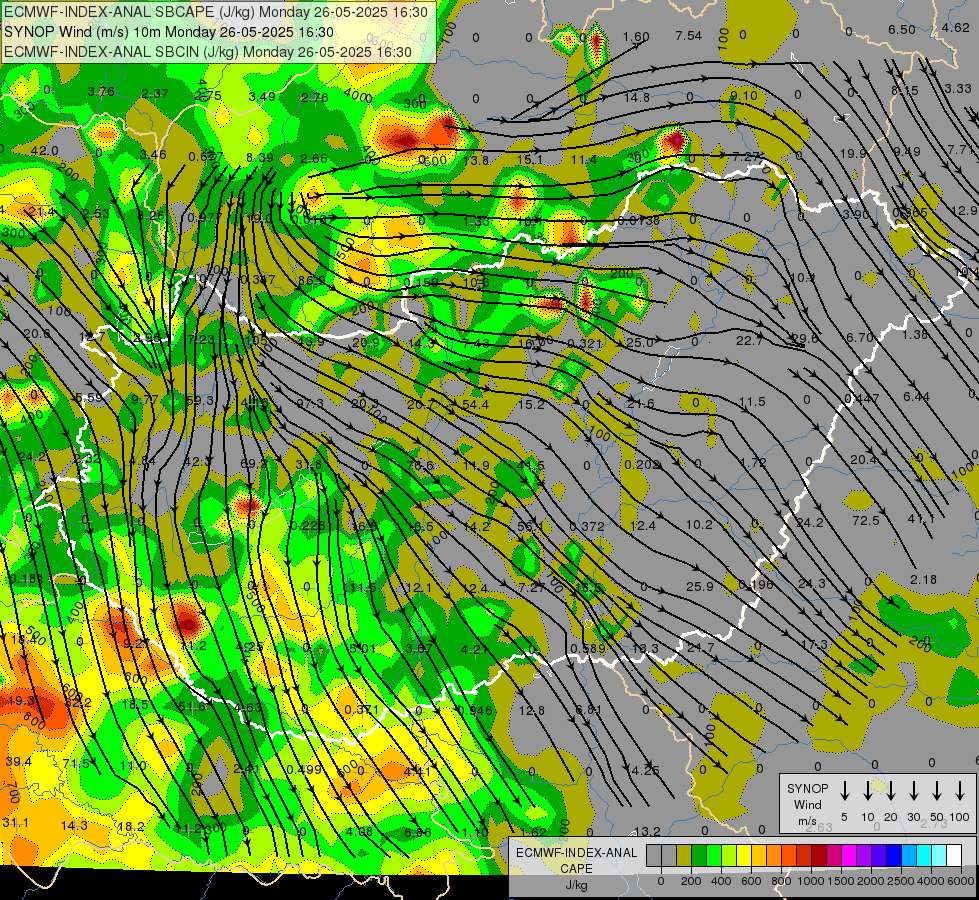Select the white swatch at 6000 end

[955, 856]
